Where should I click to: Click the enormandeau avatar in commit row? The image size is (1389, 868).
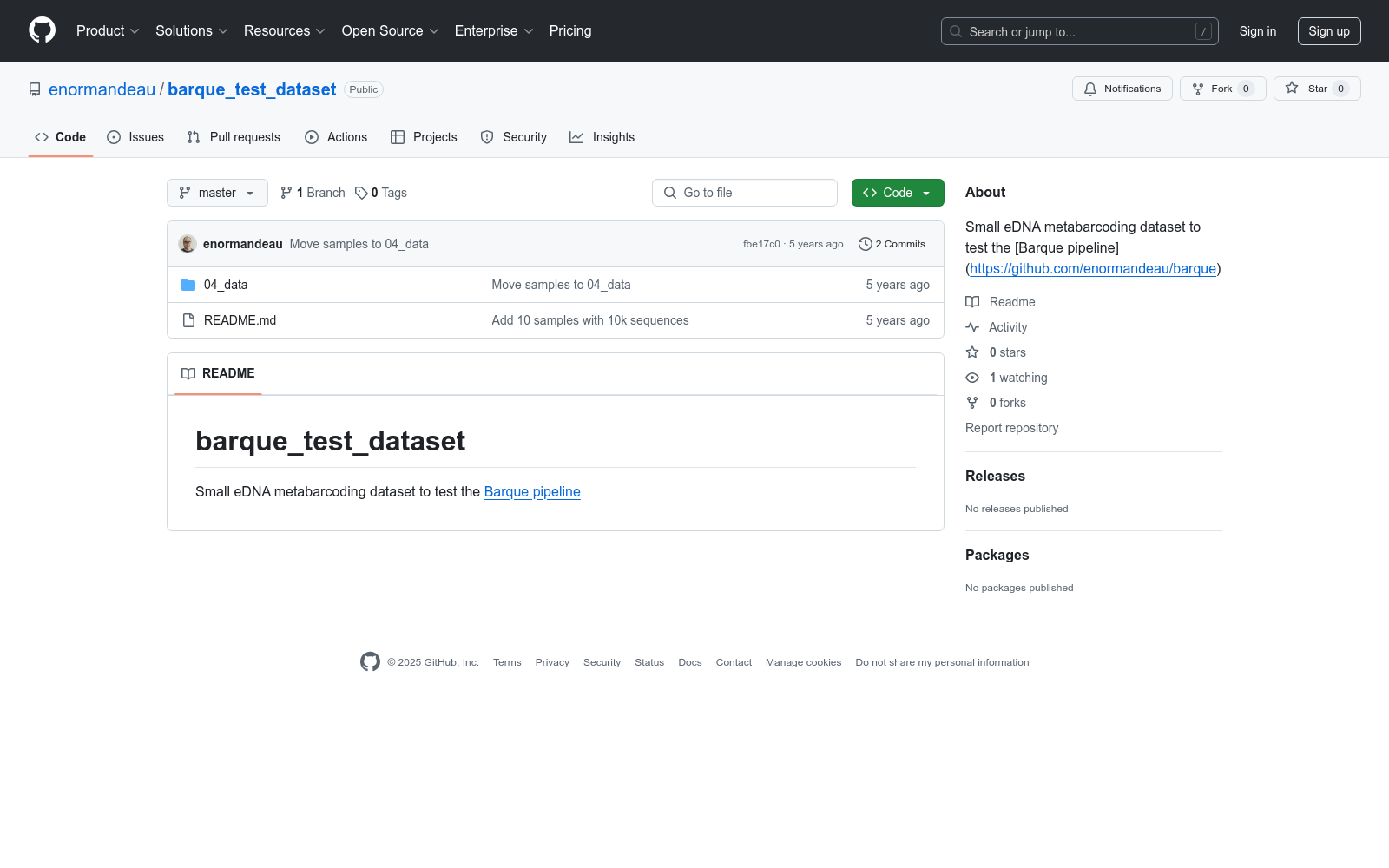(x=188, y=244)
